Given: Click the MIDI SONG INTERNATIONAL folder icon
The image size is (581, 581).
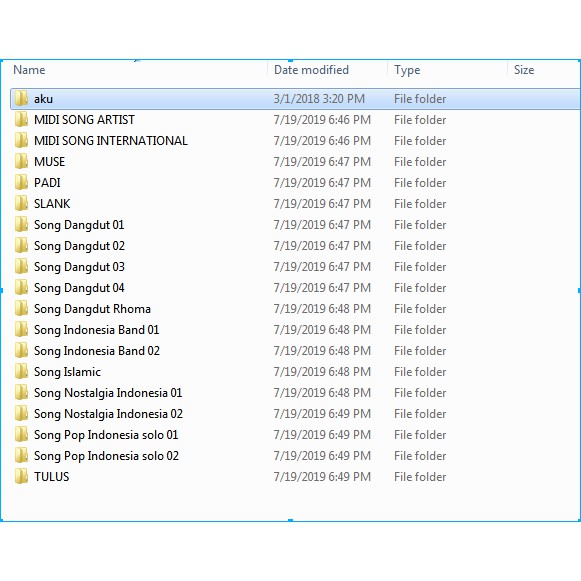Looking at the screenshot, I should pos(21,140).
